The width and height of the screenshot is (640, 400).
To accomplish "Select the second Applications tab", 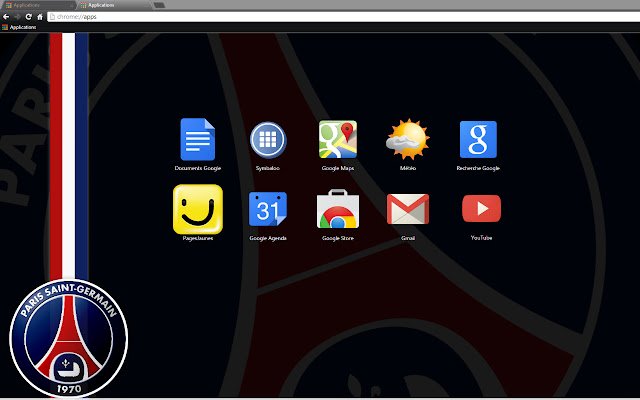I will pyautogui.click(x=115, y=5).
